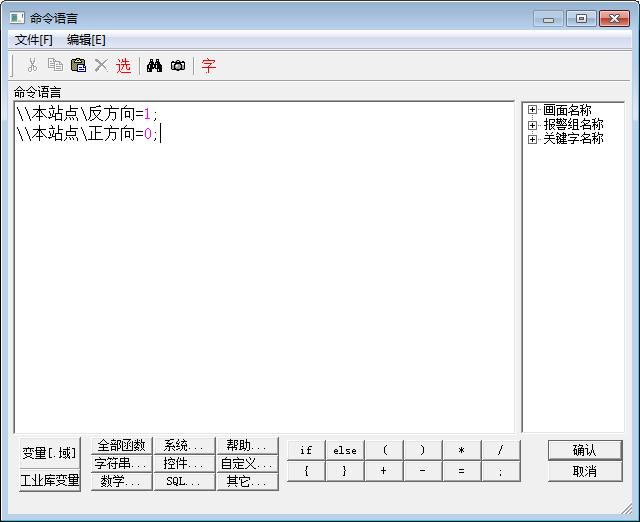Insert the minus - operator

coord(423,471)
